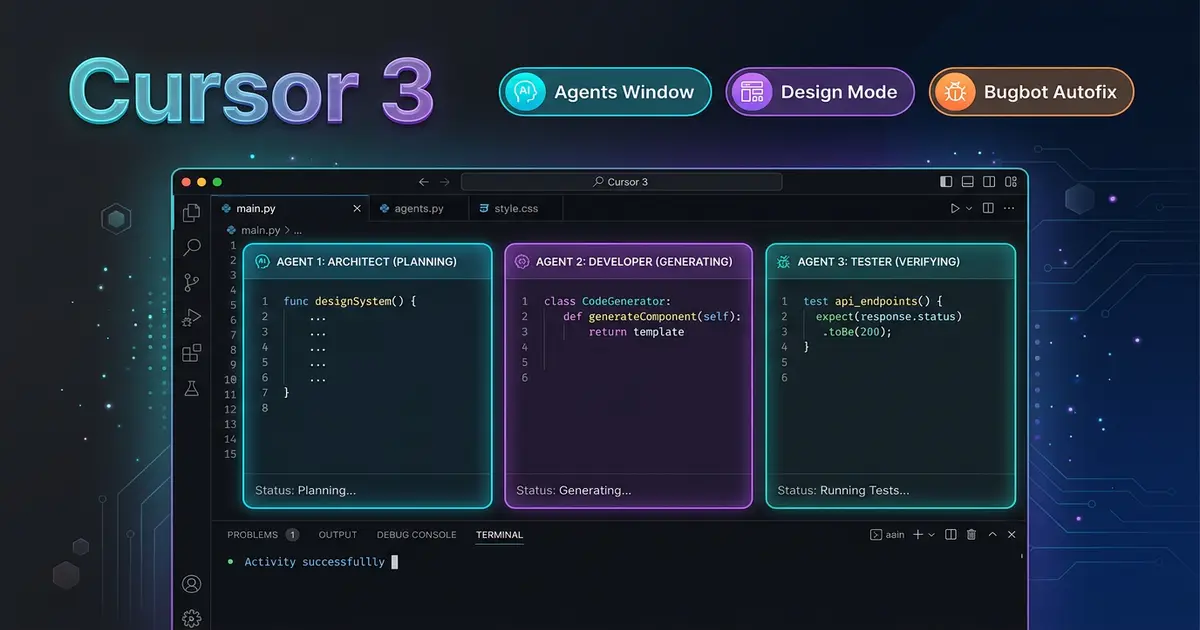Image resolution: width=1200 pixels, height=630 pixels.
Task: Click the Agent 2 gear icon
Action: (522, 261)
